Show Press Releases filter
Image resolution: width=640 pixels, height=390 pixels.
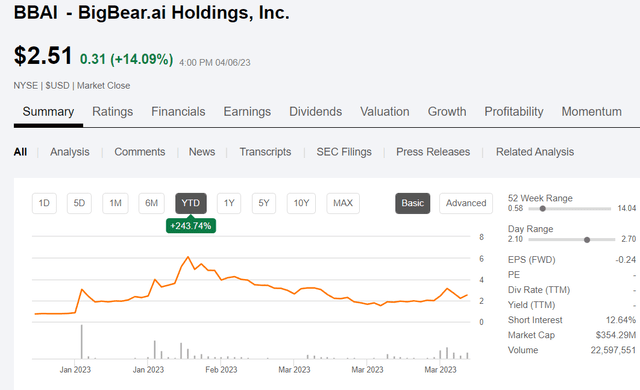(433, 152)
